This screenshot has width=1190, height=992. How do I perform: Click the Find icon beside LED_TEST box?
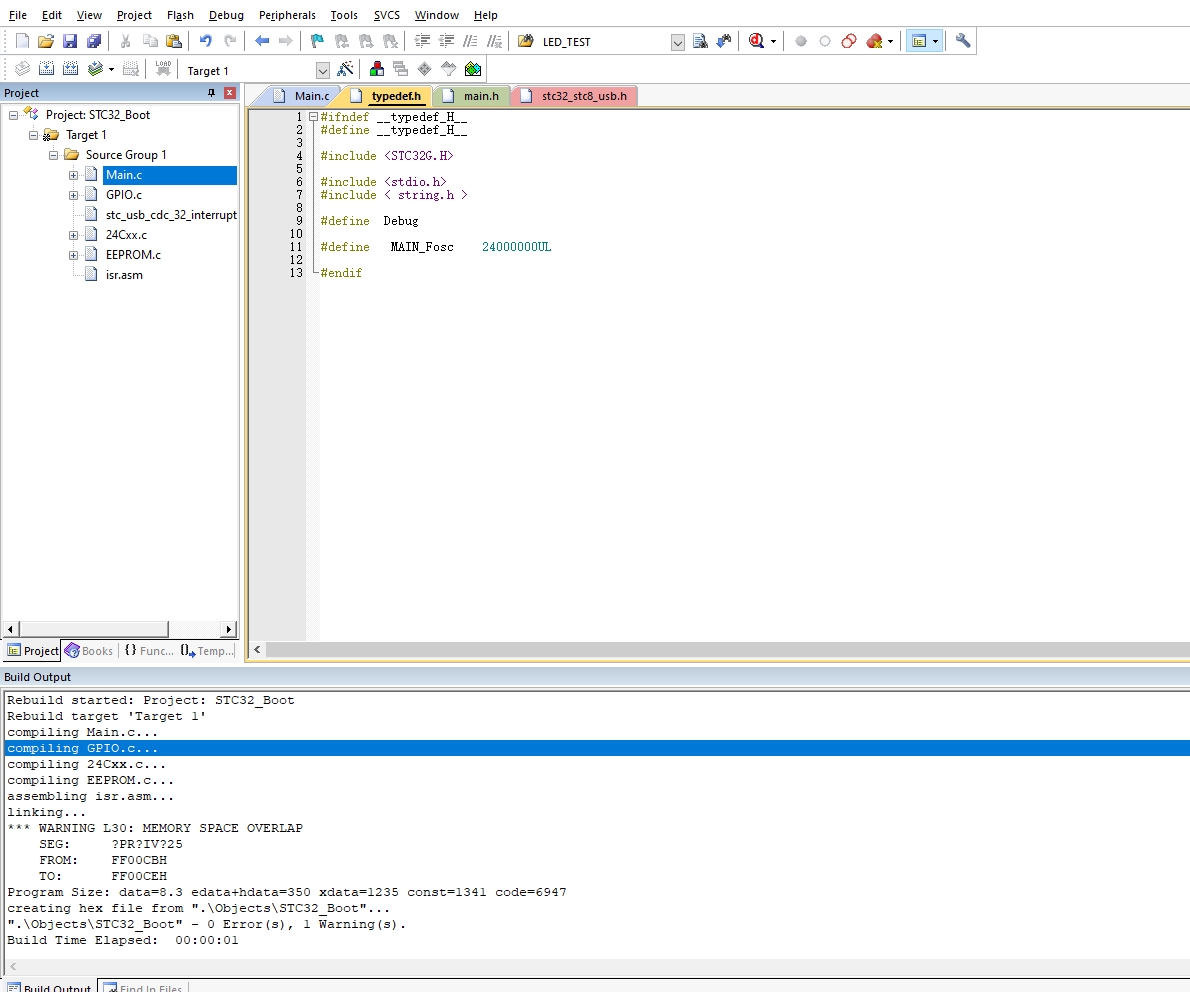coord(700,41)
